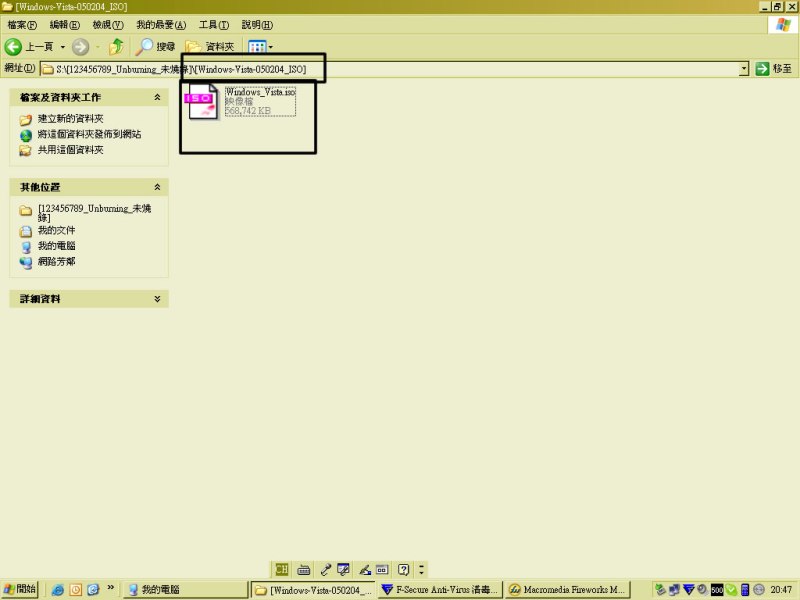
Task: Open the 檢視(V) menu
Action: click(108, 24)
